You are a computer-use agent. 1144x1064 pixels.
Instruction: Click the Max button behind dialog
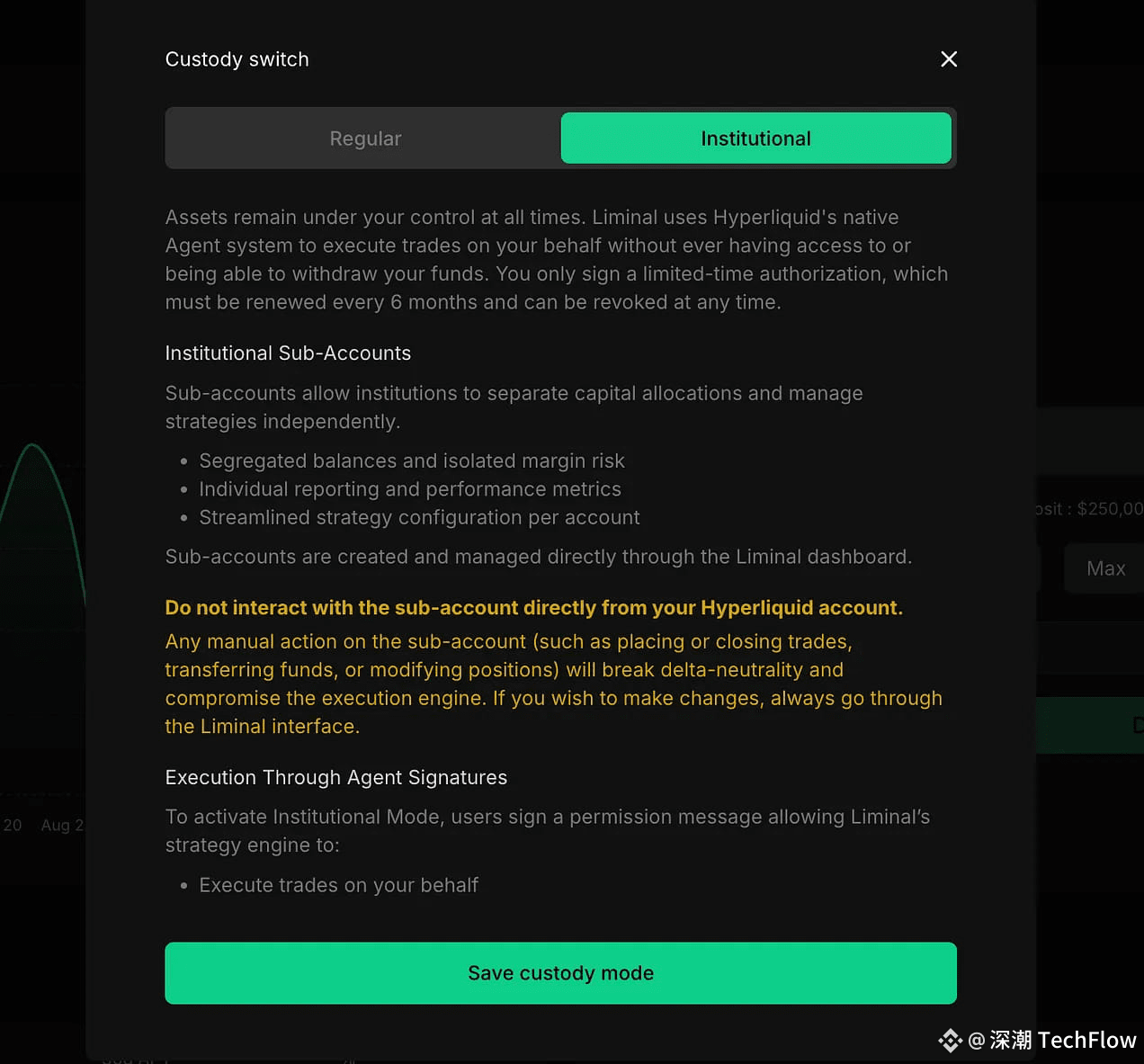(1104, 568)
